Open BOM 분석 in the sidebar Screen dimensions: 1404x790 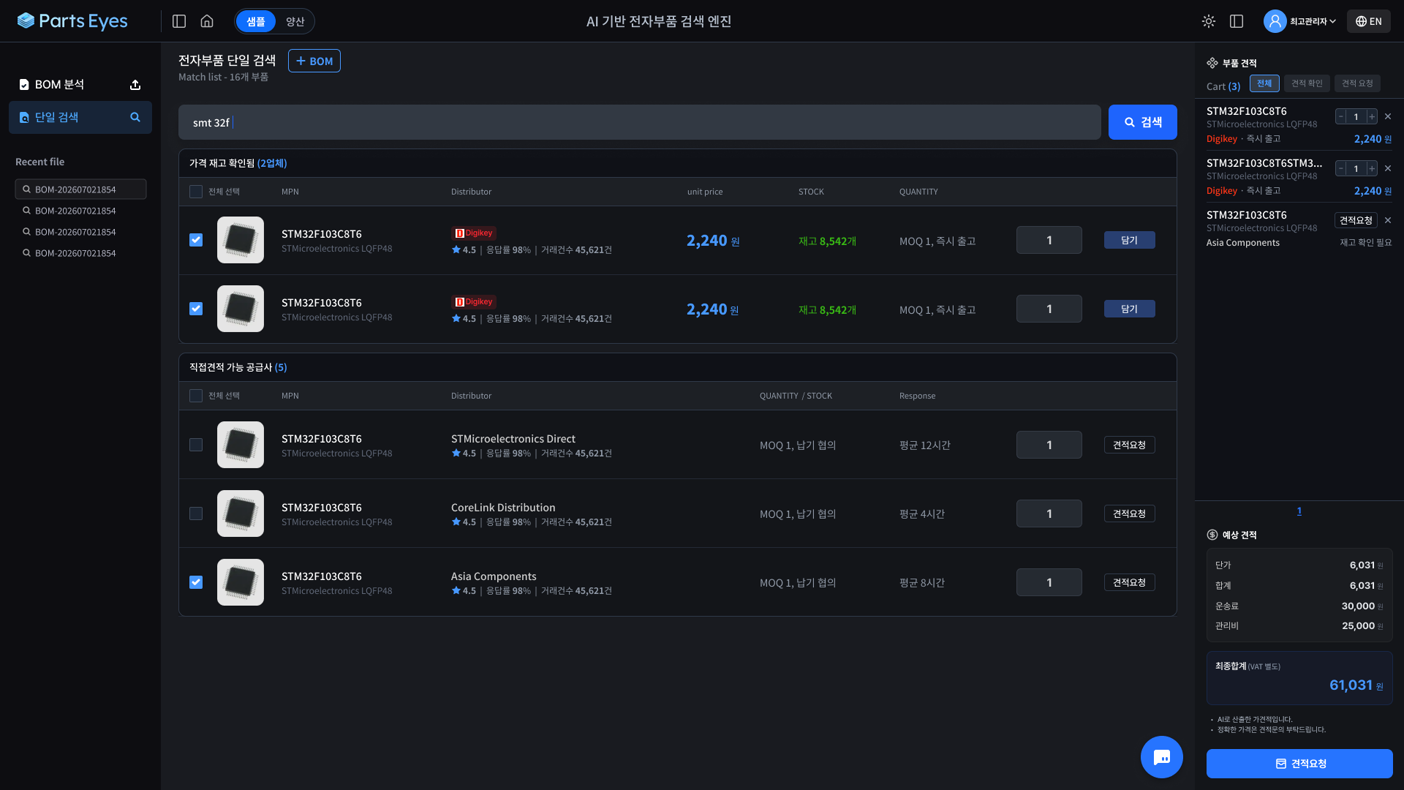pos(60,85)
